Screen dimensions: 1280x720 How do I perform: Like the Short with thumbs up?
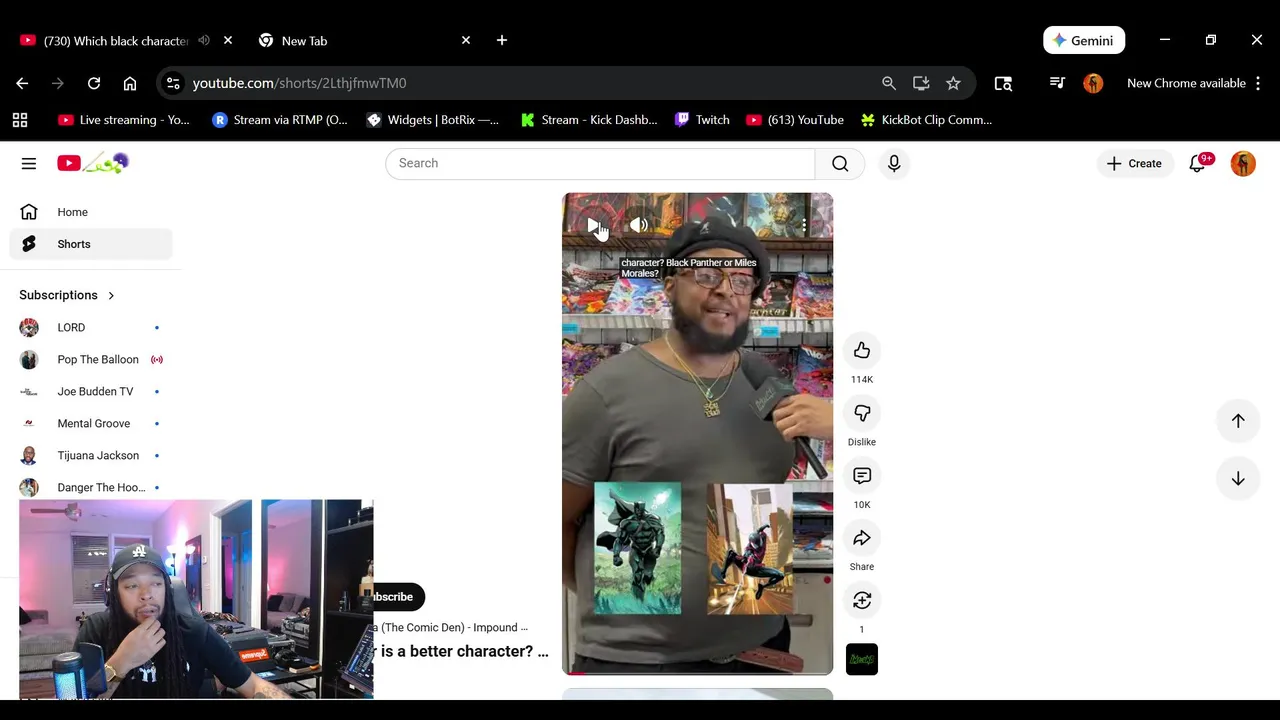(862, 350)
